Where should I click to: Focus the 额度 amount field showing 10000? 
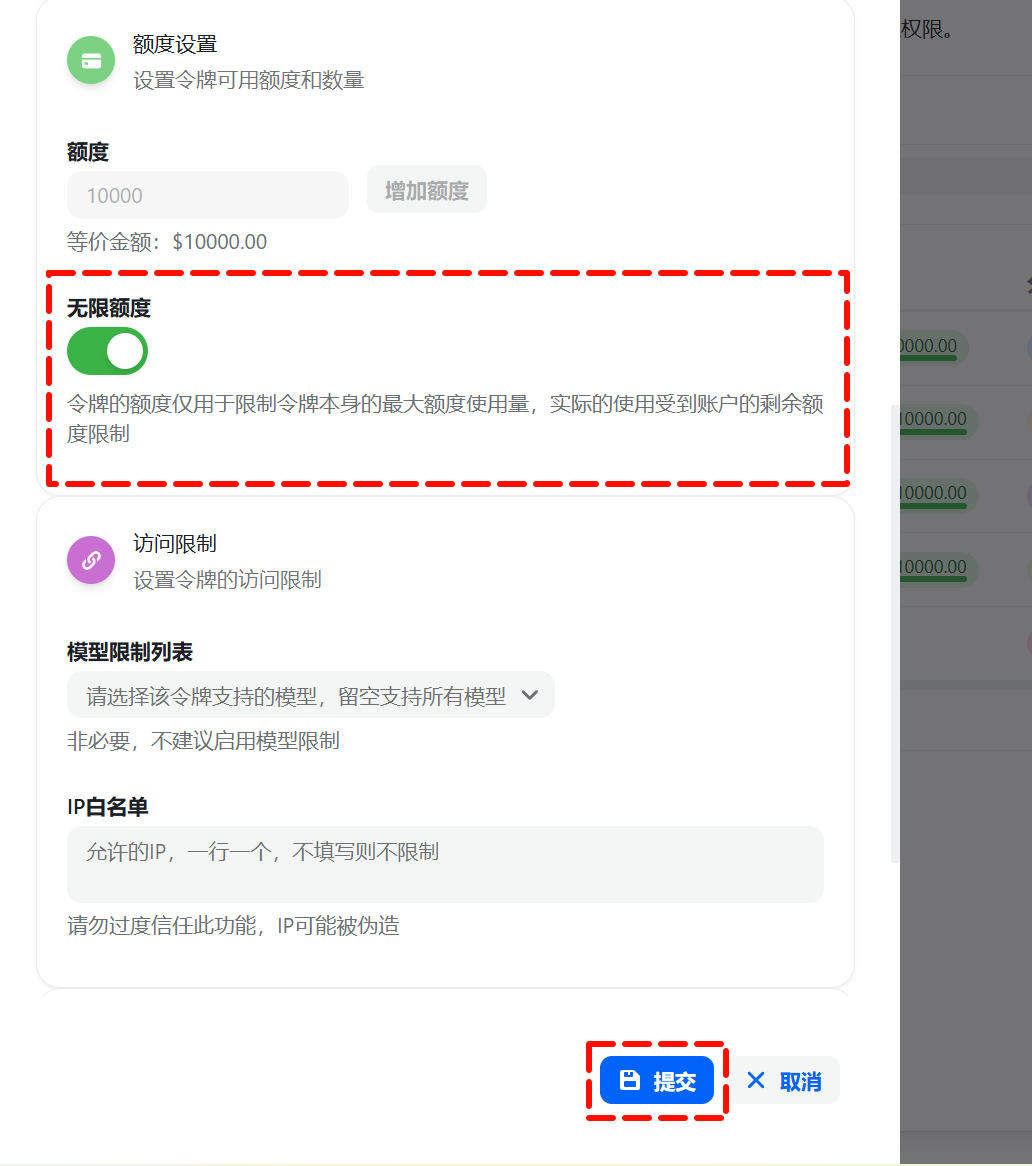pos(207,195)
